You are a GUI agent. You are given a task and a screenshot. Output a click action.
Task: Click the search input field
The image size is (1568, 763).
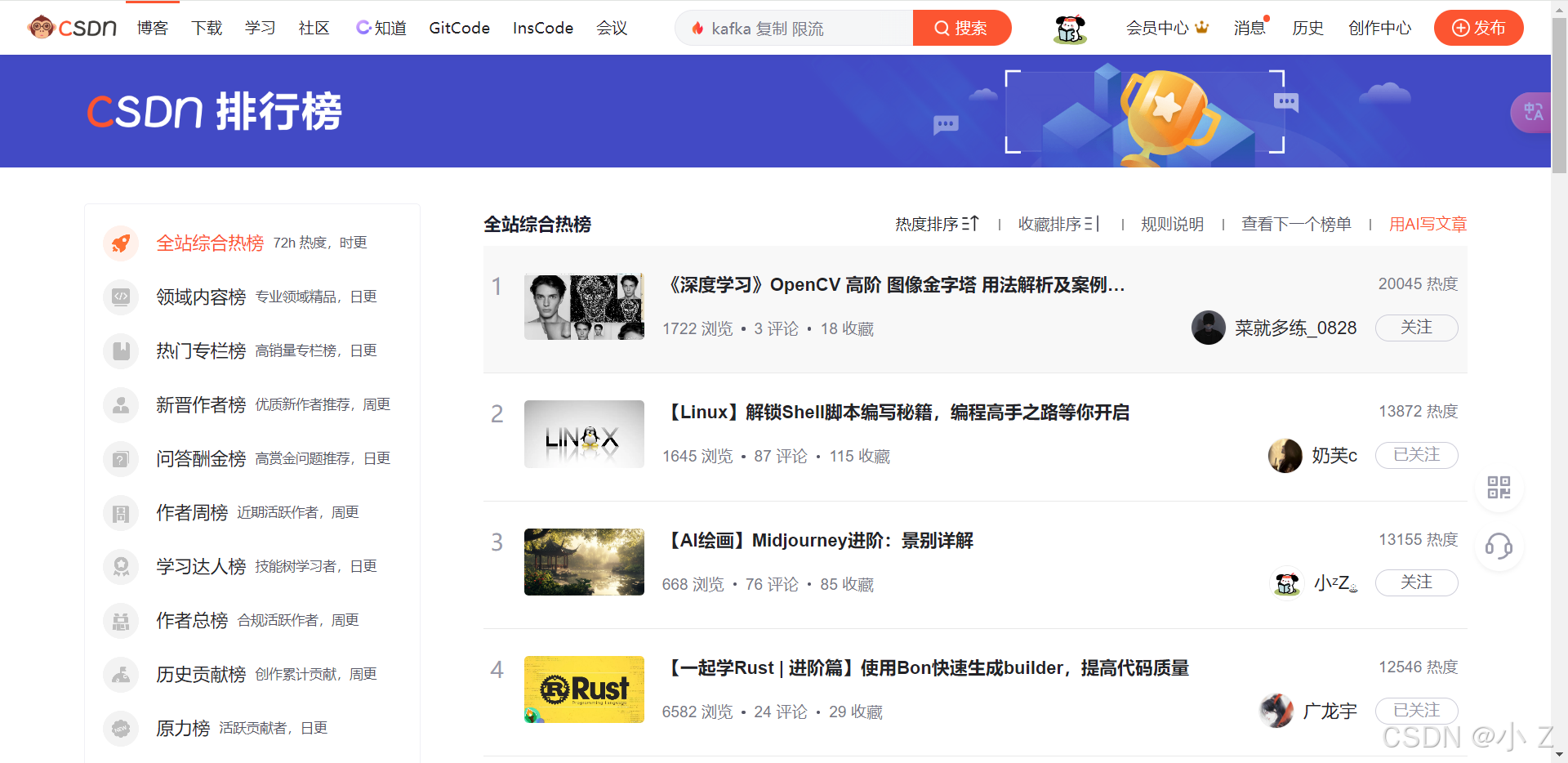click(794, 28)
